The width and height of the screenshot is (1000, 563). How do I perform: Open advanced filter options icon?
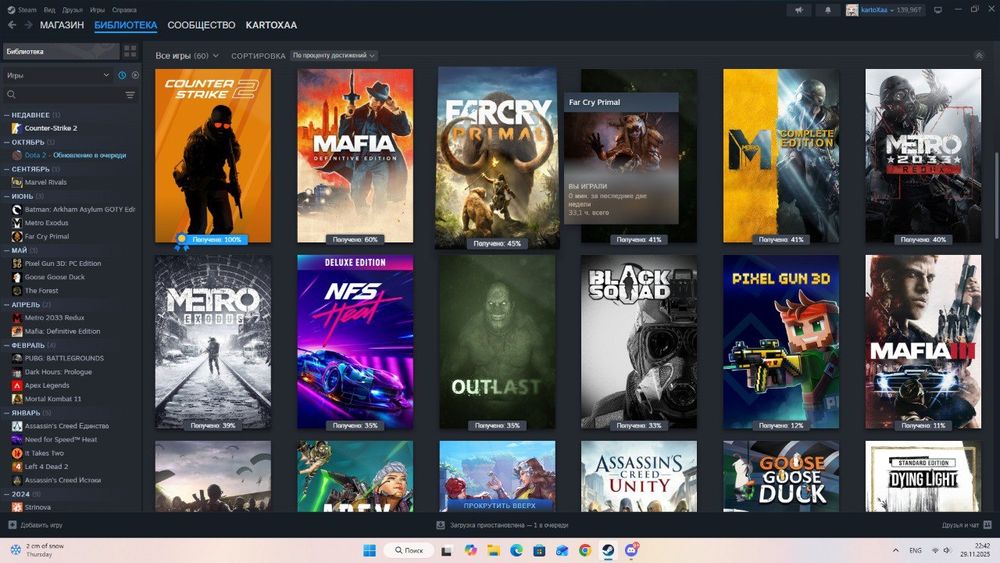pyautogui.click(x=130, y=95)
